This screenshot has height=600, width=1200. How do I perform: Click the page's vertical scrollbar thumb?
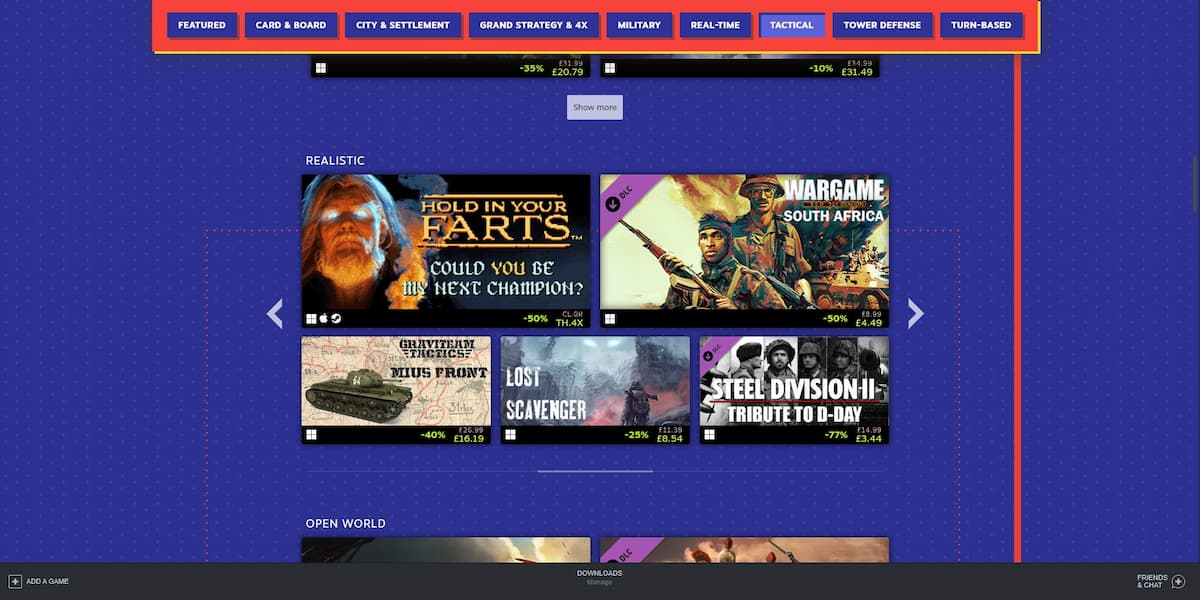[x=1194, y=168]
